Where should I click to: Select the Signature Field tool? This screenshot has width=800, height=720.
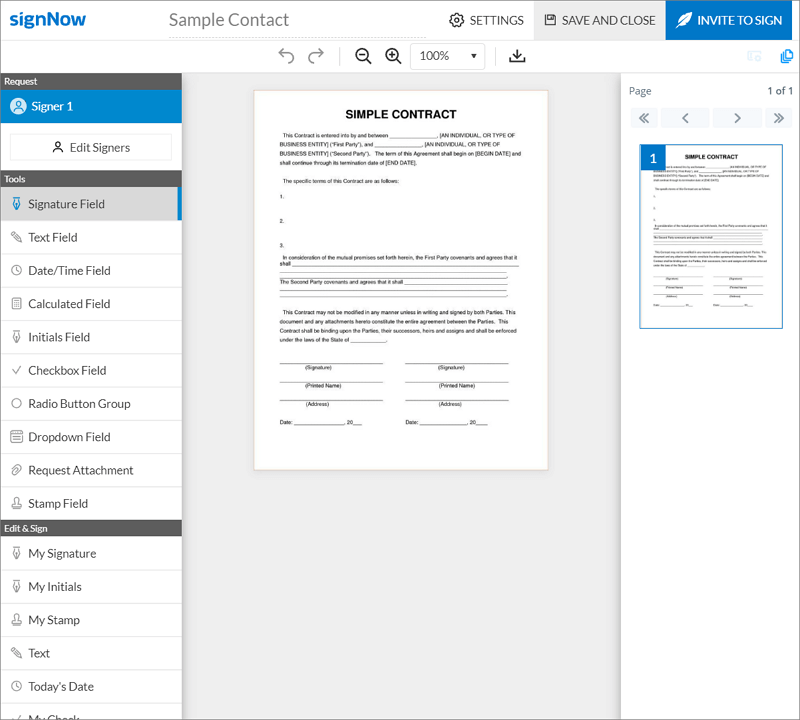[91, 204]
